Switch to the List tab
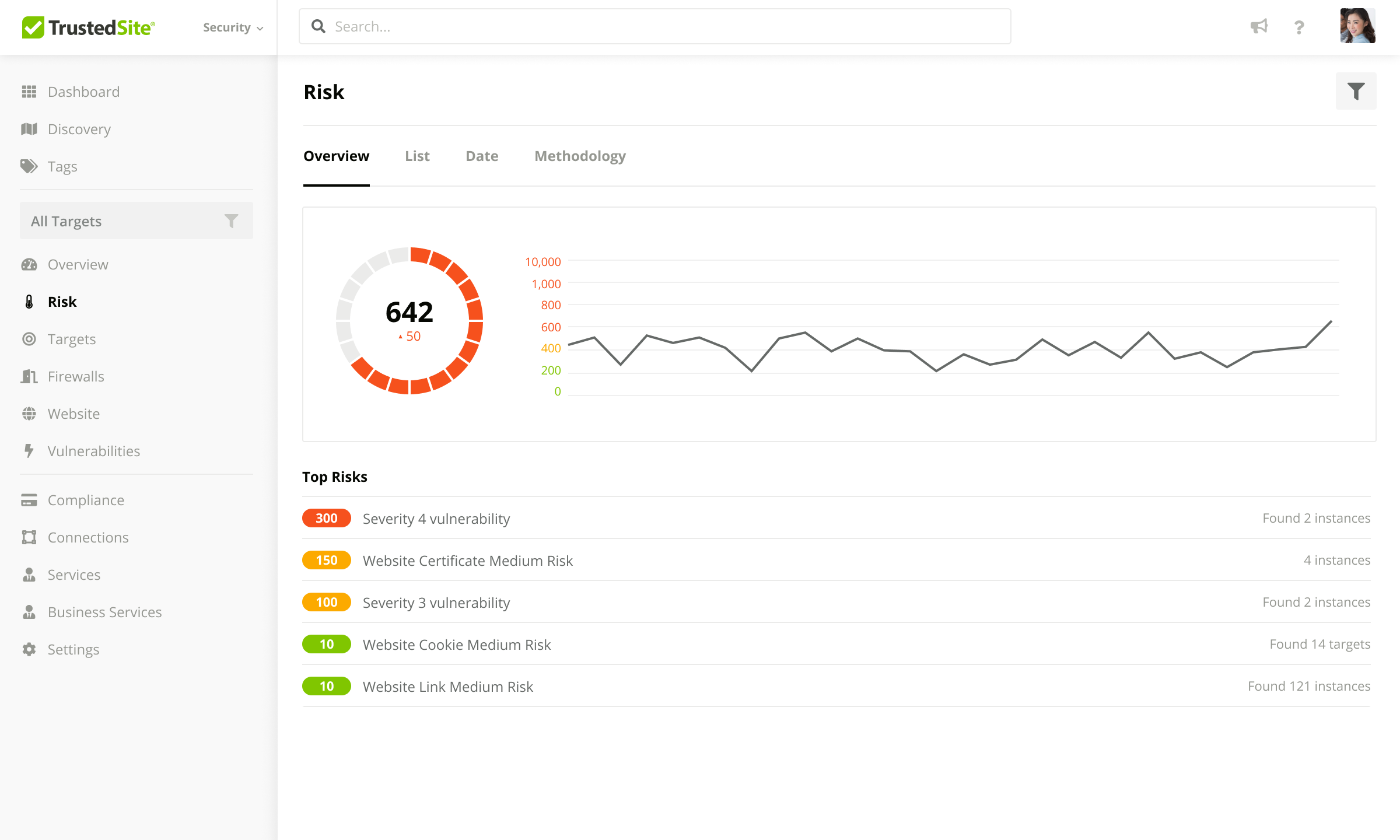 pyautogui.click(x=417, y=156)
